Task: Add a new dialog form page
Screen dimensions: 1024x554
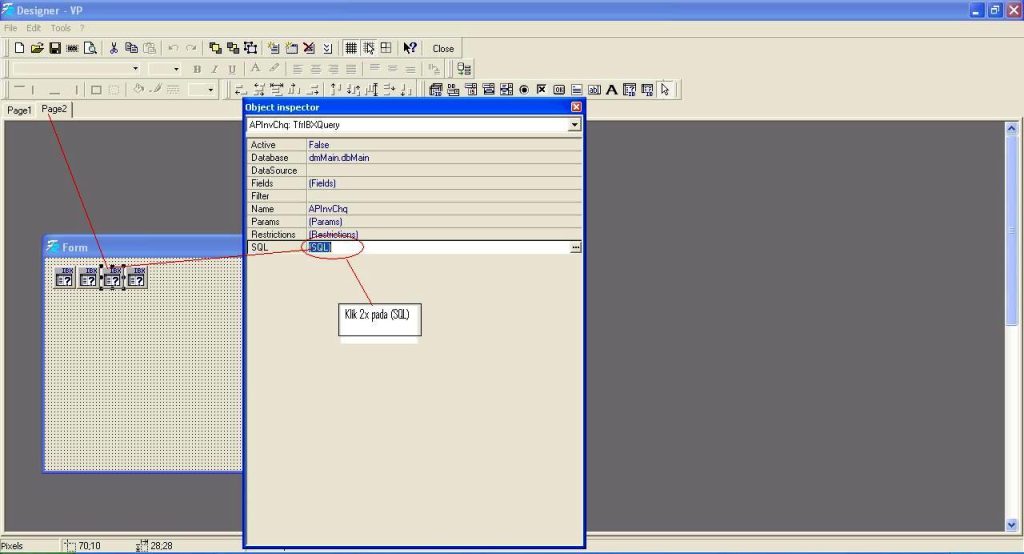Action: click(x=291, y=48)
